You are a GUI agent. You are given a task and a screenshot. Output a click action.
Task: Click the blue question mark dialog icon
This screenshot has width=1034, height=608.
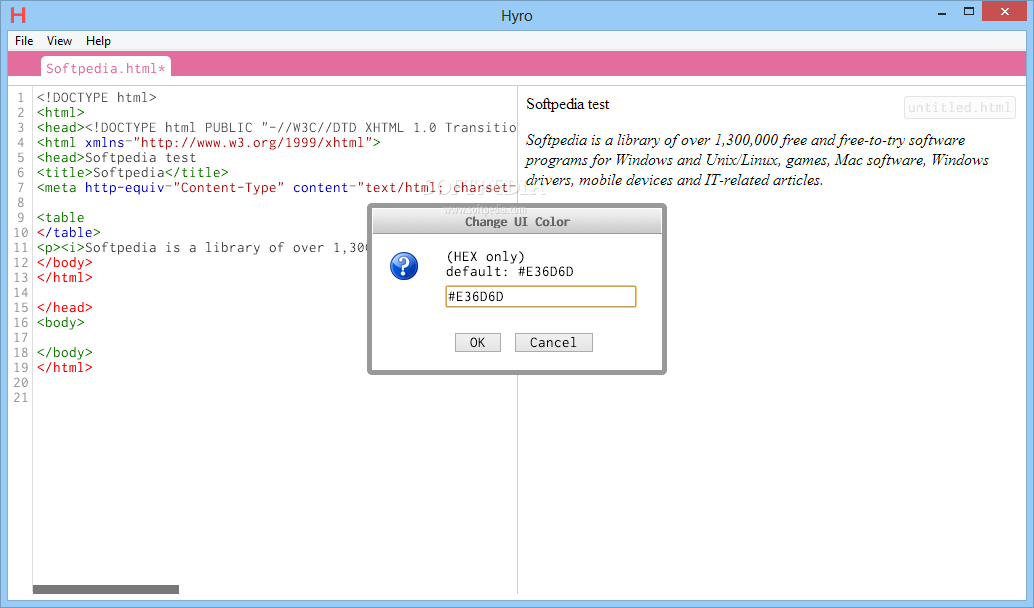click(x=404, y=266)
